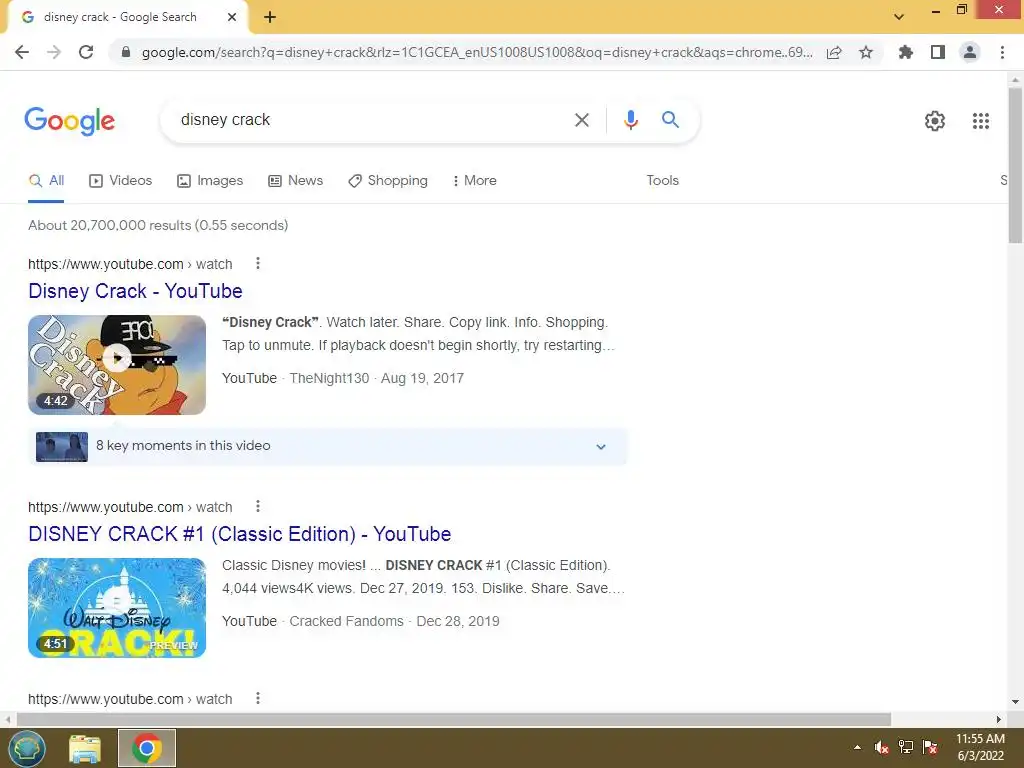Start voice search with microphone

(x=630, y=120)
